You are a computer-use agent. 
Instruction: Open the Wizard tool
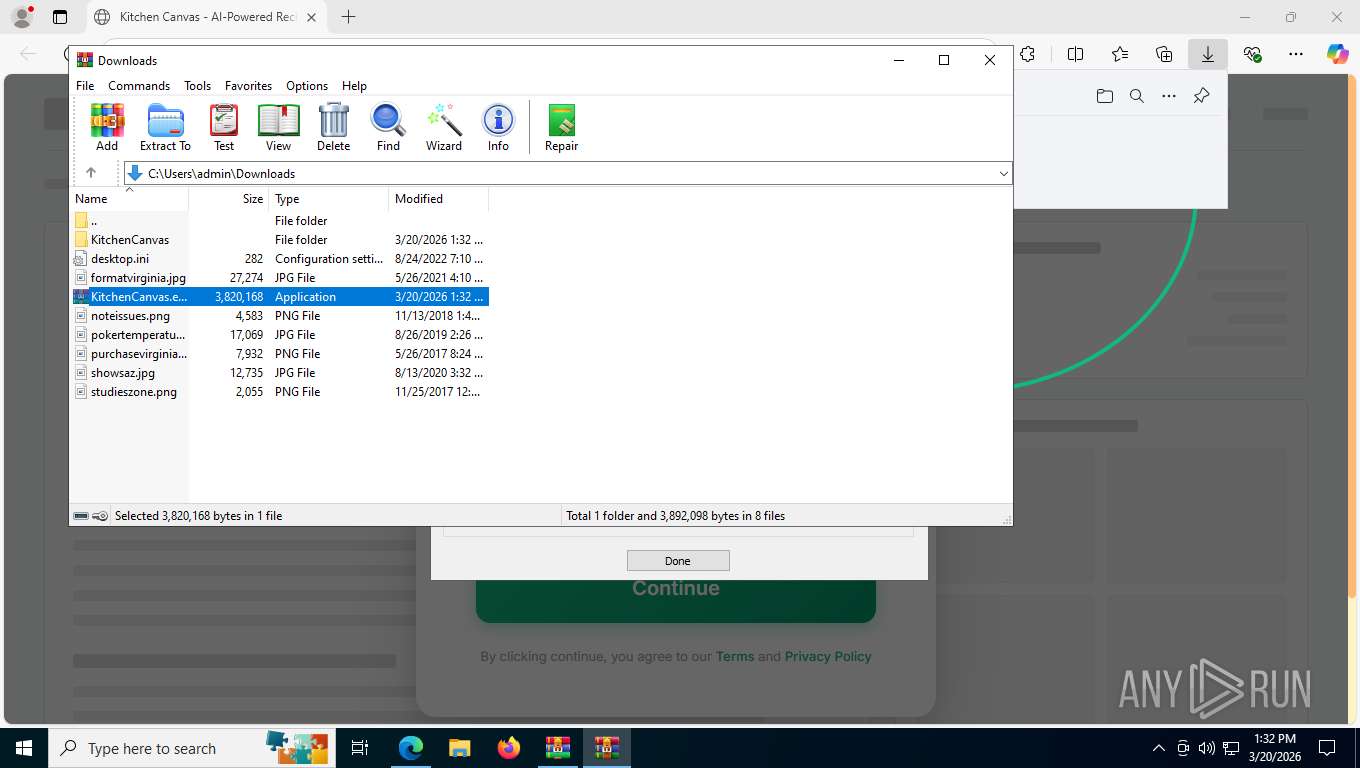[x=444, y=127]
